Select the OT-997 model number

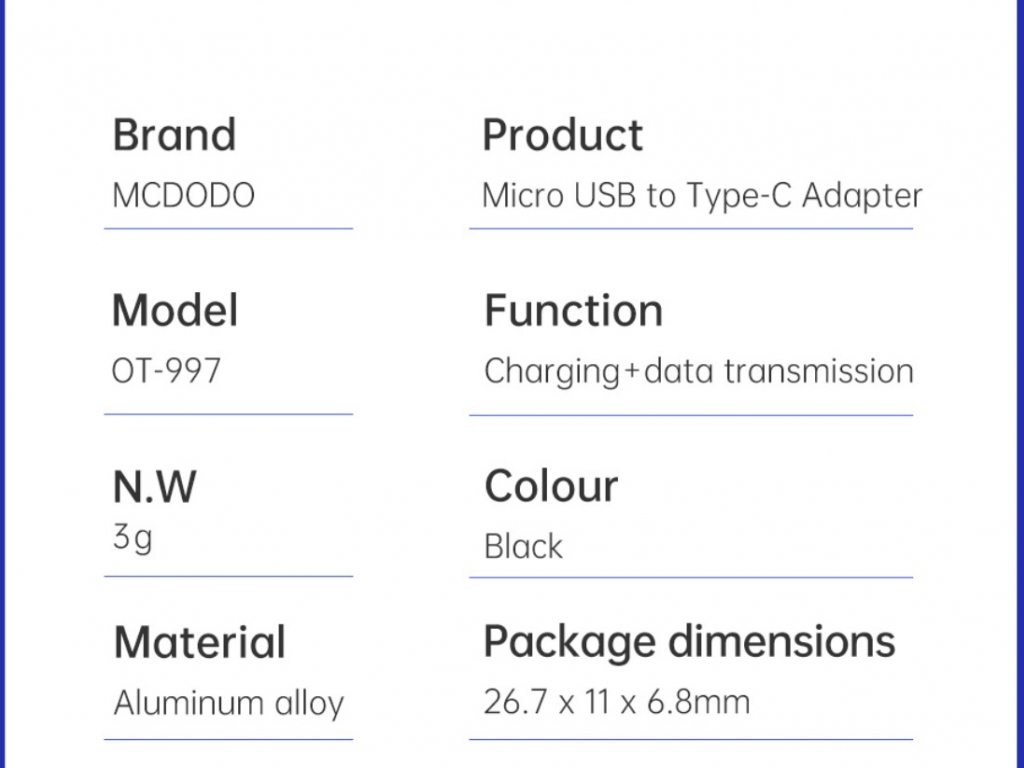click(x=167, y=371)
